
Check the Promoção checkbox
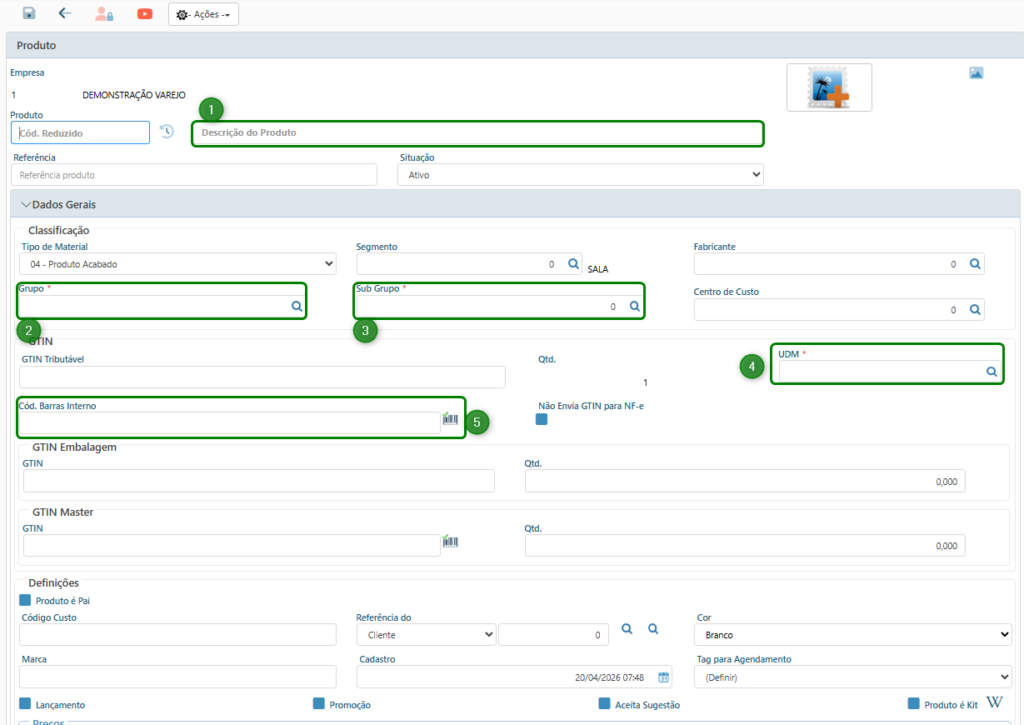[x=319, y=704]
